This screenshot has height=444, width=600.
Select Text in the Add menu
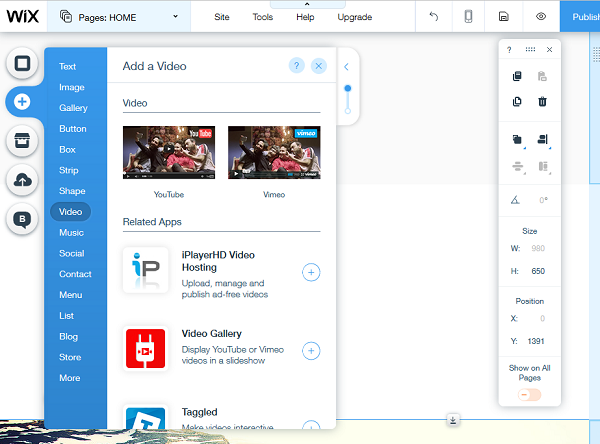point(67,67)
